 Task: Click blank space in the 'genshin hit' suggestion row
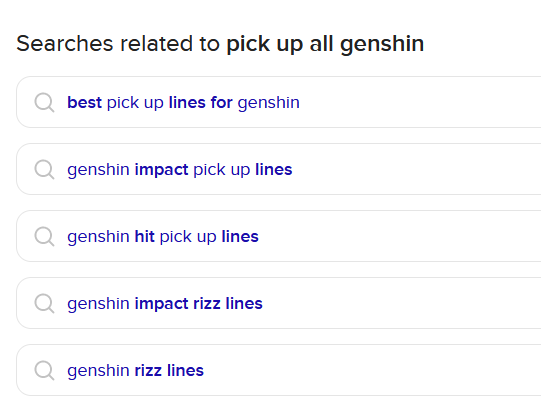[x=397, y=236]
